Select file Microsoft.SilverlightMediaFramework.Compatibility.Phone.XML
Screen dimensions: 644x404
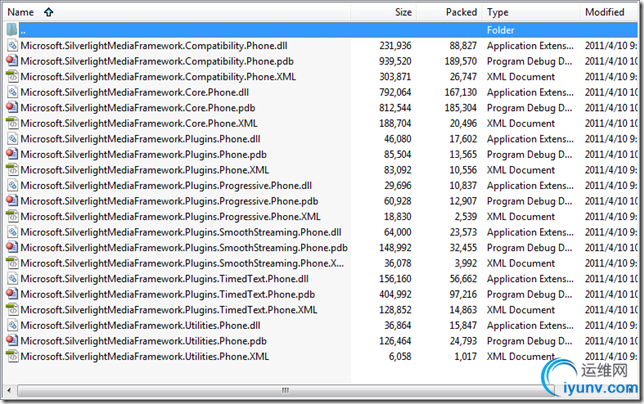158,77
